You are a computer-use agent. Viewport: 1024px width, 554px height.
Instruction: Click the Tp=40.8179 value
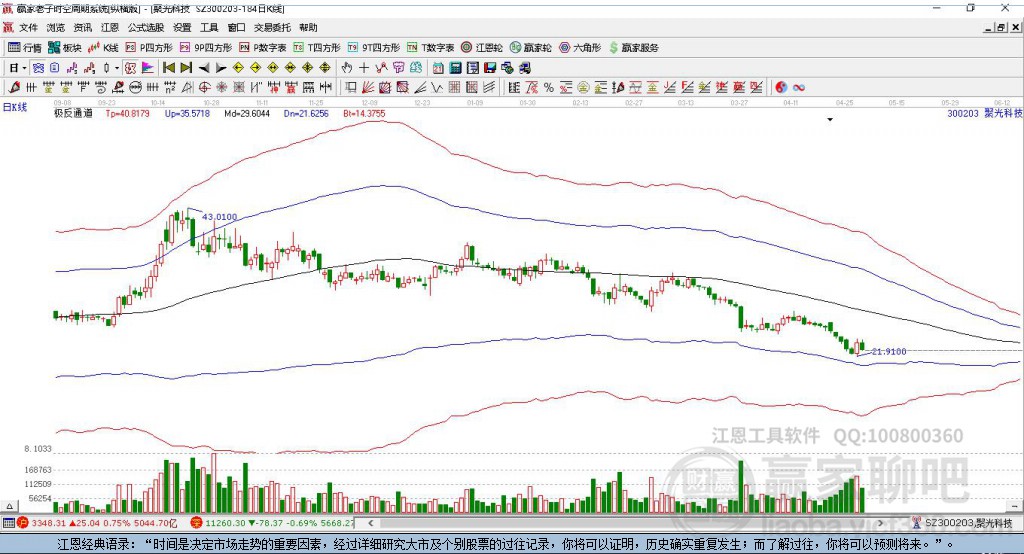point(127,114)
